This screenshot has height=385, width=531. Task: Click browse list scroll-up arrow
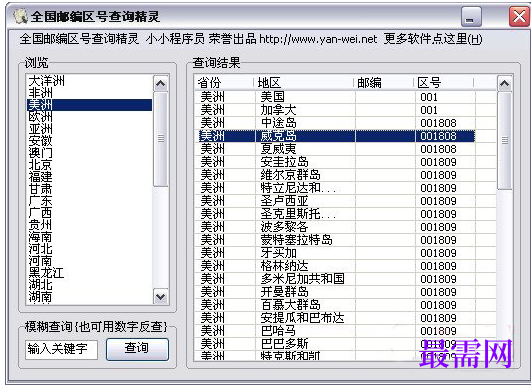(x=161, y=83)
